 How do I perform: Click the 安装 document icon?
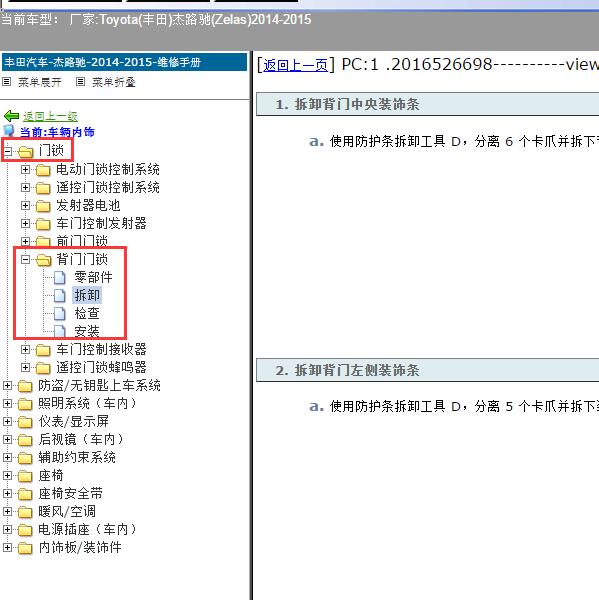(x=60, y=331)
